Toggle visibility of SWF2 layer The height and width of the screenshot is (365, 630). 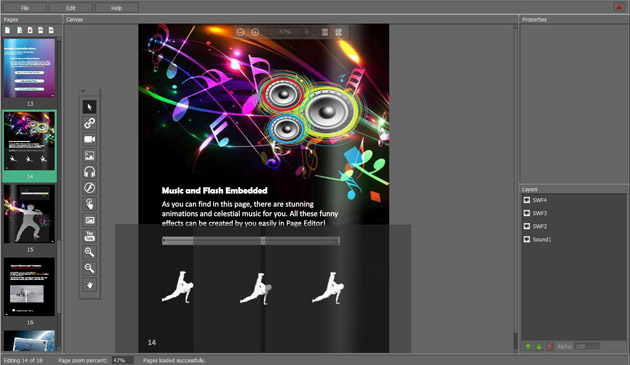[x=527, y=226]
